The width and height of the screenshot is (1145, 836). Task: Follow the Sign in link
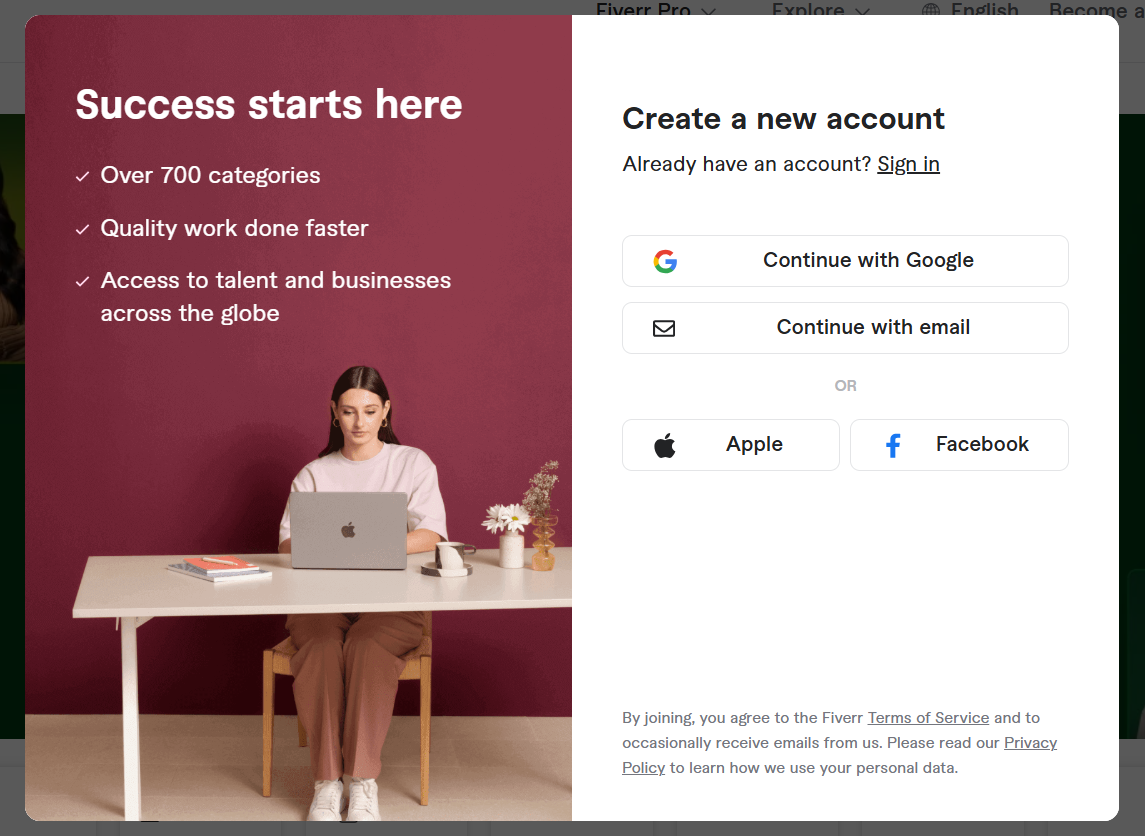[908, 164]
